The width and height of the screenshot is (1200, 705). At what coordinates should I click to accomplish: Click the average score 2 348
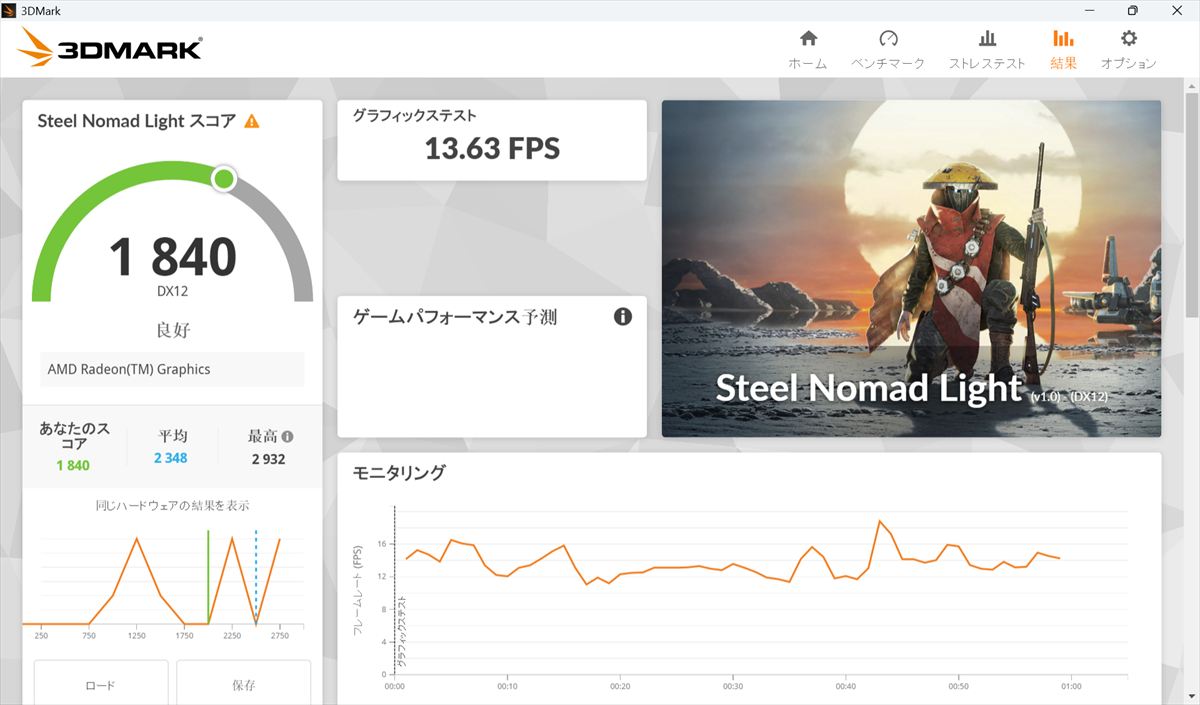click(171, 458)
